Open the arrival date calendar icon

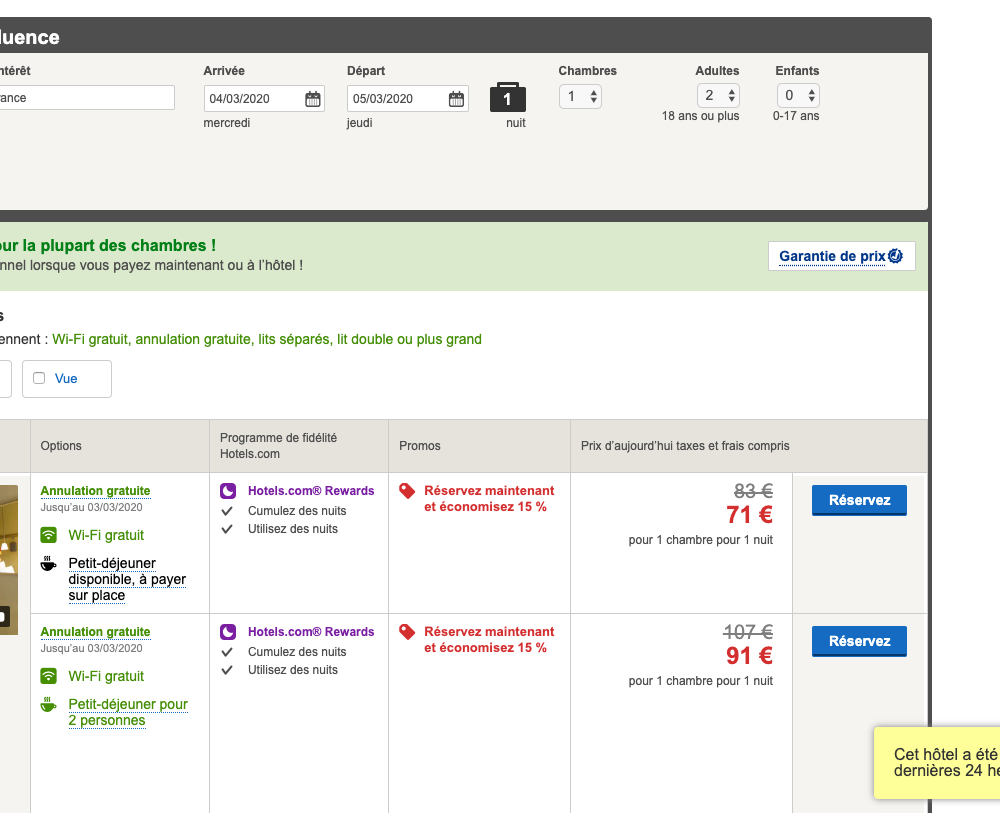[312, 99]
